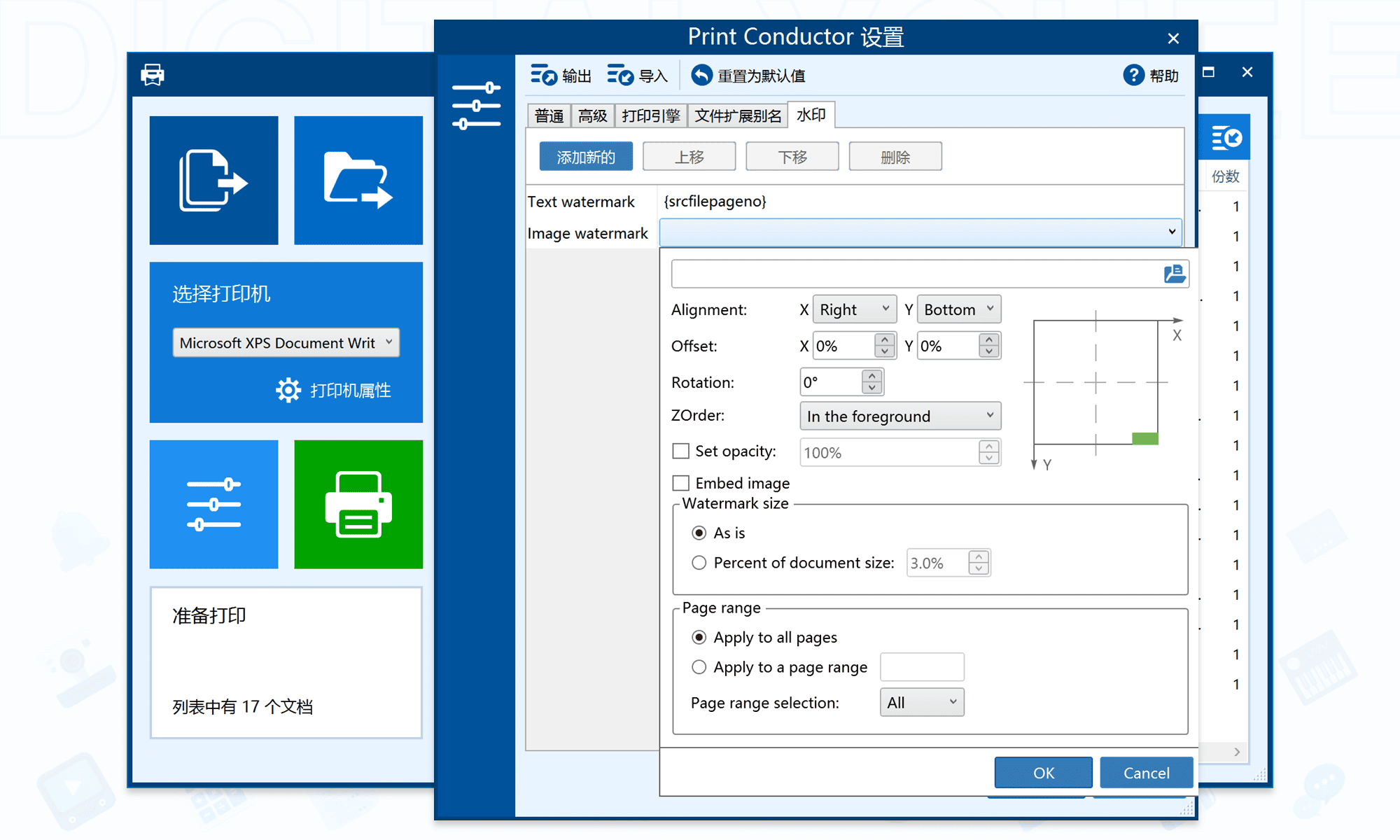
Task: Select the As is watermark size option
Action: tap(699, 533)
